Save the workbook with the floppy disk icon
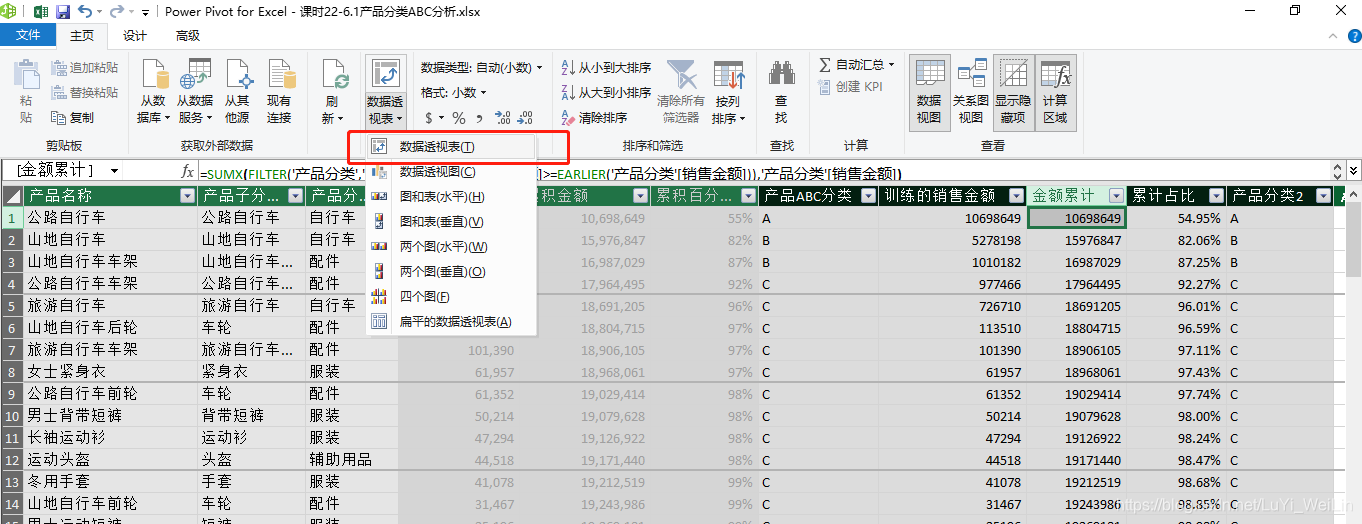The width and height of the screenshot is (1362, 524). 63,12
